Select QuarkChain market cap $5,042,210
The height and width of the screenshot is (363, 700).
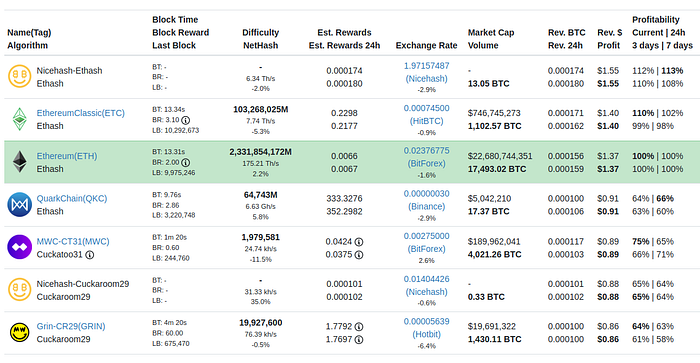pyautogui.click(x=489, y=198)
